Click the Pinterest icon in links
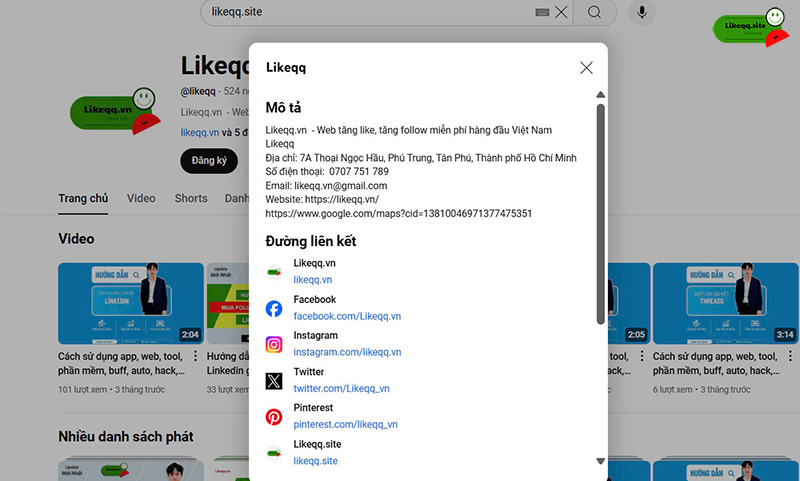This screenshot has width=800, height=481. pyautogui.click(x=274, y=417)
